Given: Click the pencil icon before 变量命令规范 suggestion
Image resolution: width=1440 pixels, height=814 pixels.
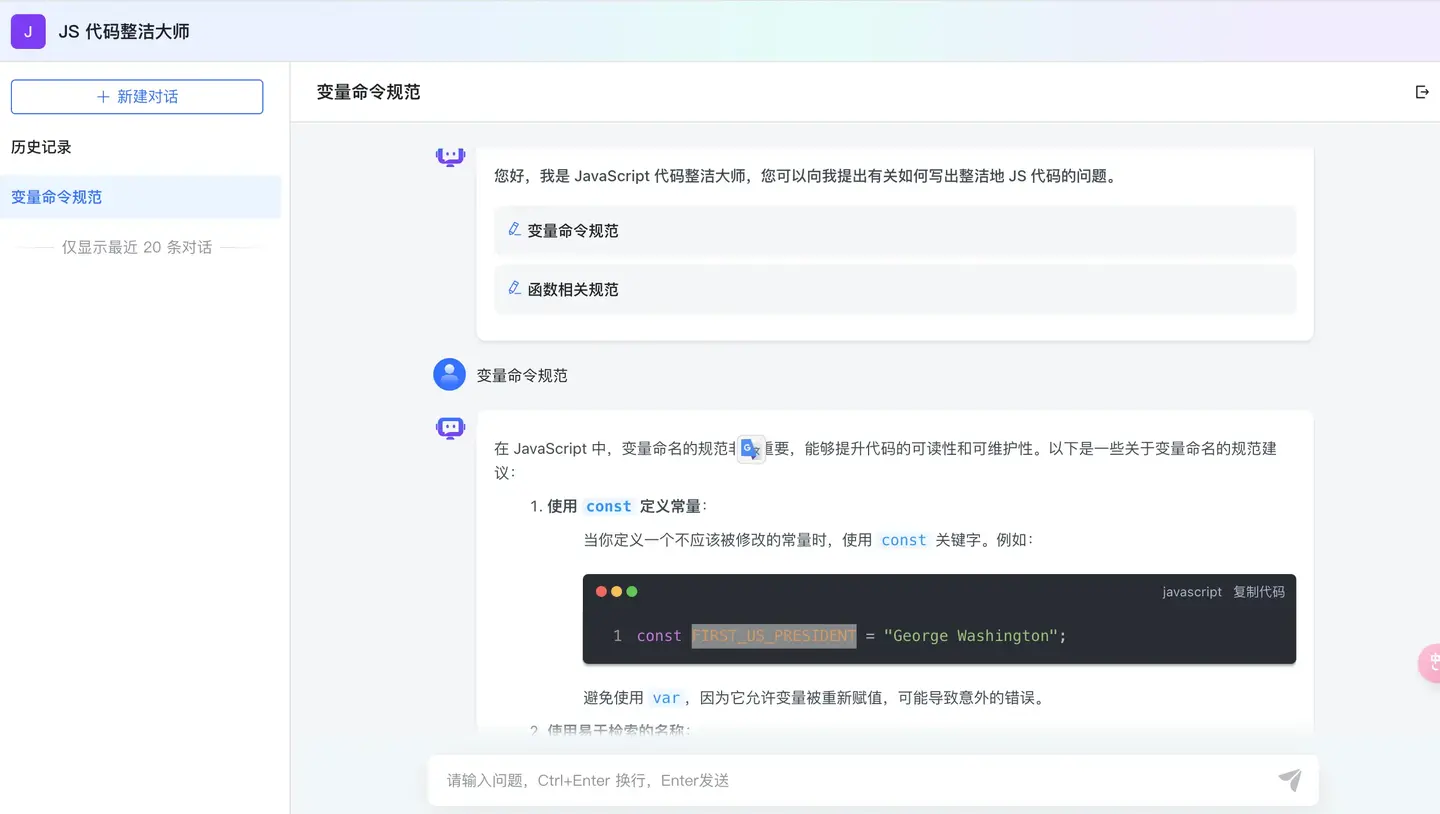Looking at the screenshot, I should tap(513, 230).
